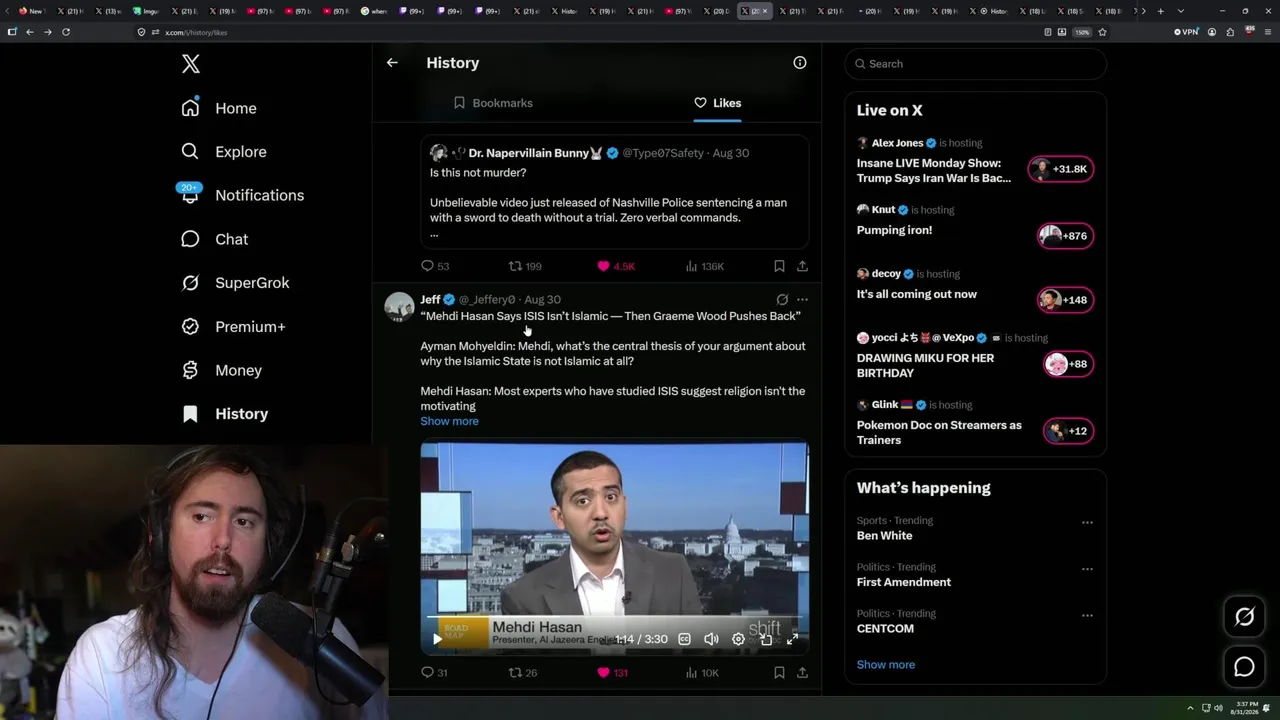Open the History info icon
This screenshot has height=720, width=1280.
click(800, 62)
